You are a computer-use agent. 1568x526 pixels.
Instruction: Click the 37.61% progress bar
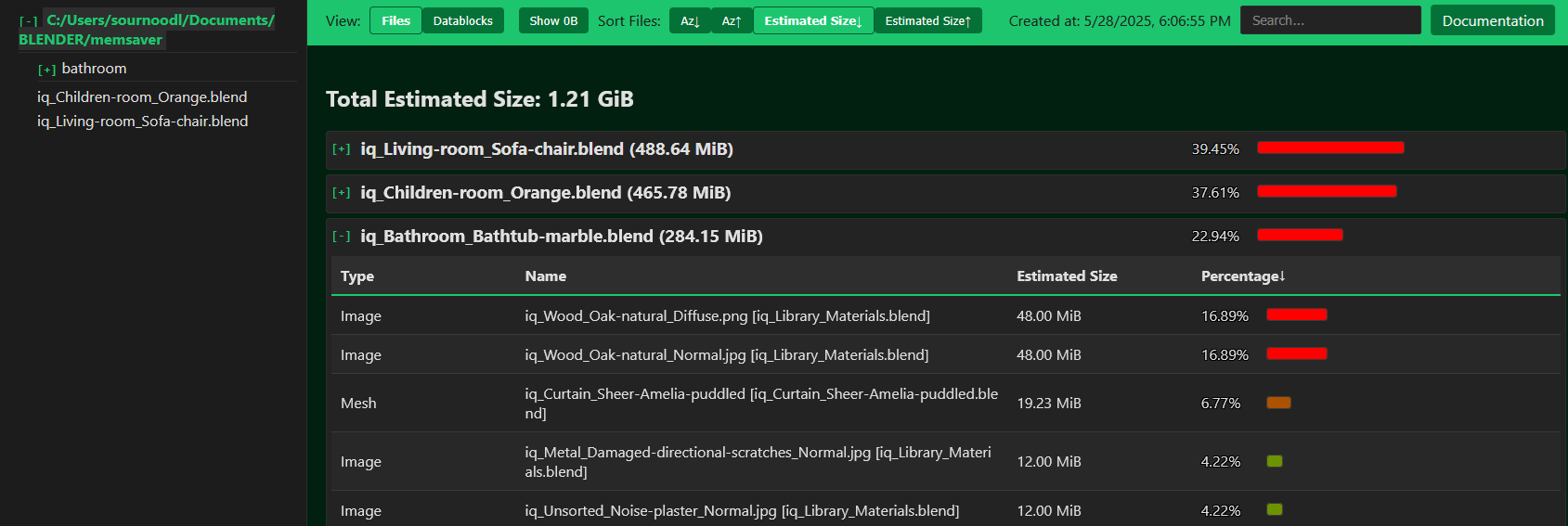[1327, 191]
